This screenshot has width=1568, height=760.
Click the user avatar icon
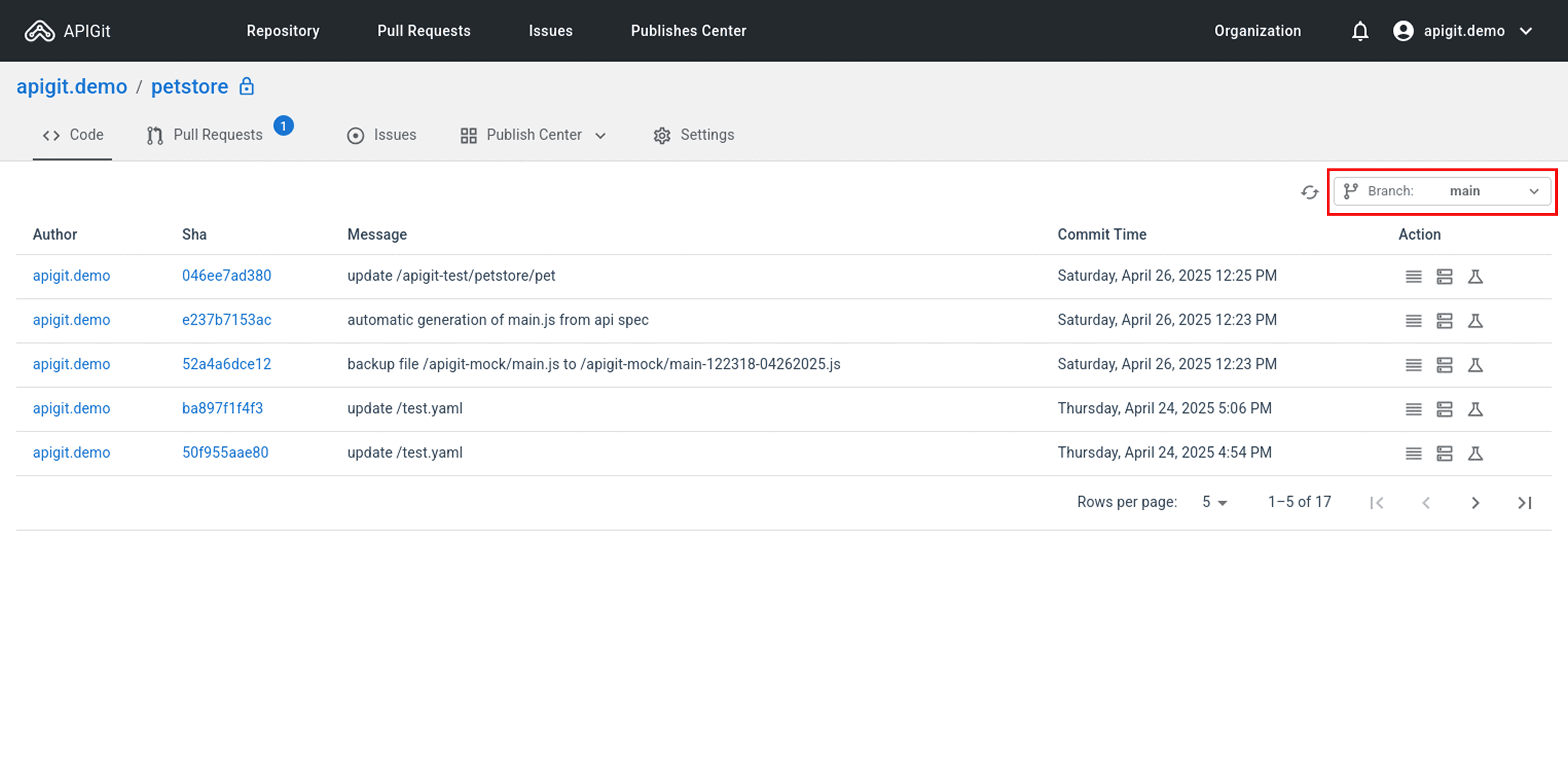pyautogui.click(x=1403, y=31)
